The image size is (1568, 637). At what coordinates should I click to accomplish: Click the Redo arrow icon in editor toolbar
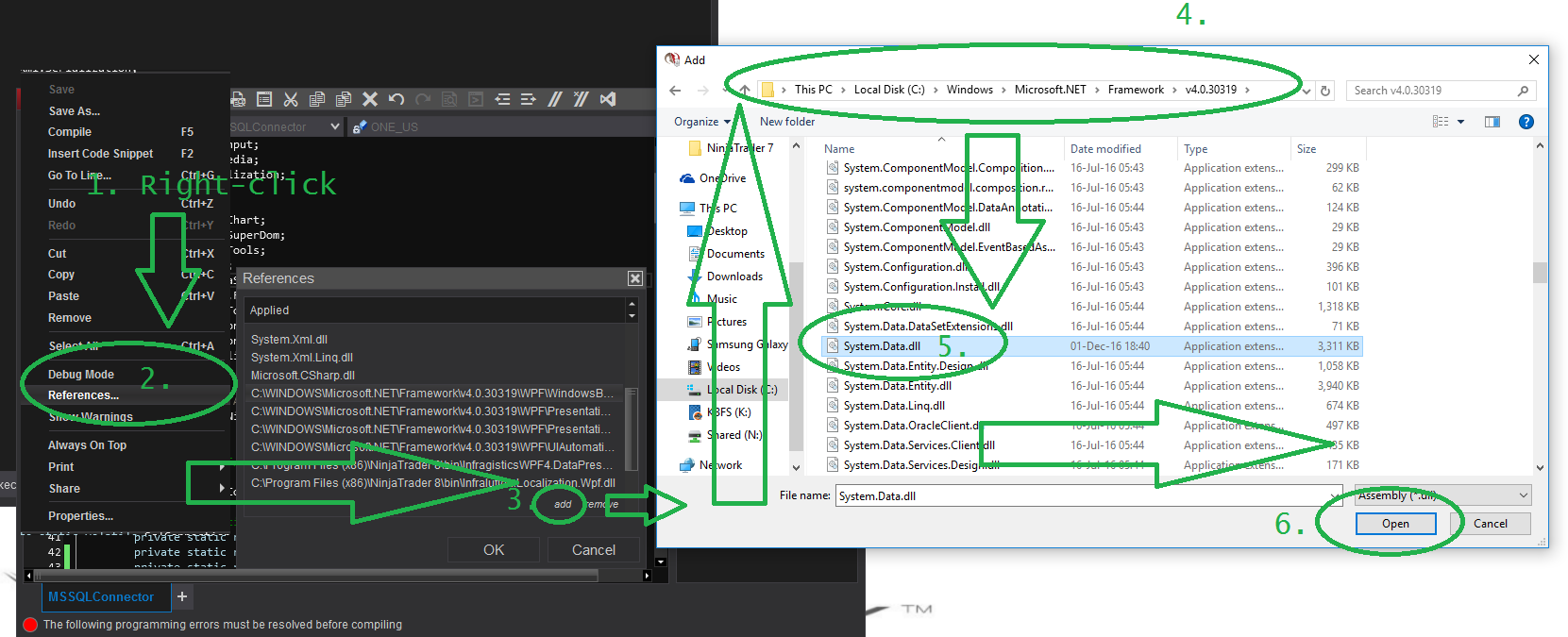423,99
